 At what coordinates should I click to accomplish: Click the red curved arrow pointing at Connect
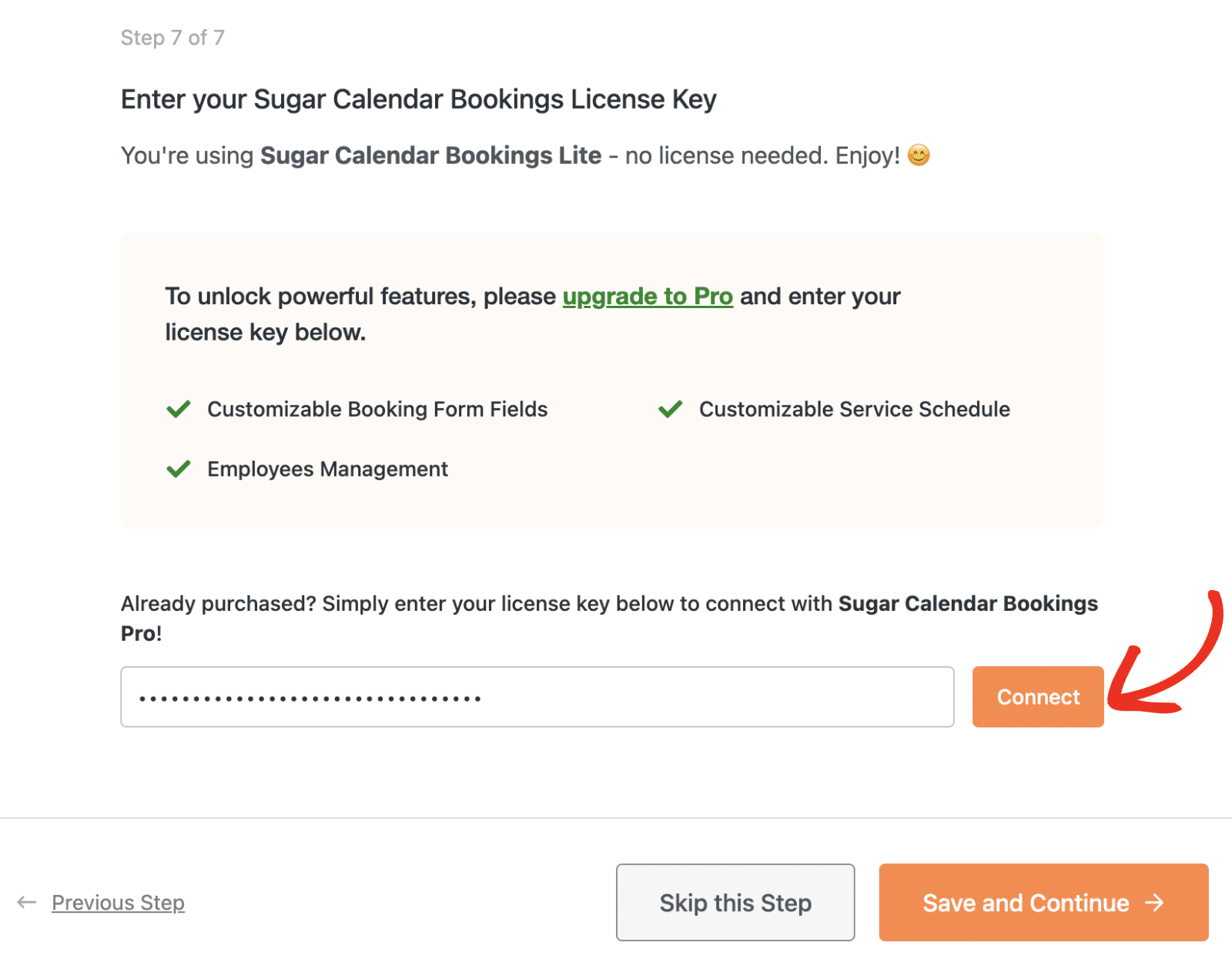[1170, 662]
